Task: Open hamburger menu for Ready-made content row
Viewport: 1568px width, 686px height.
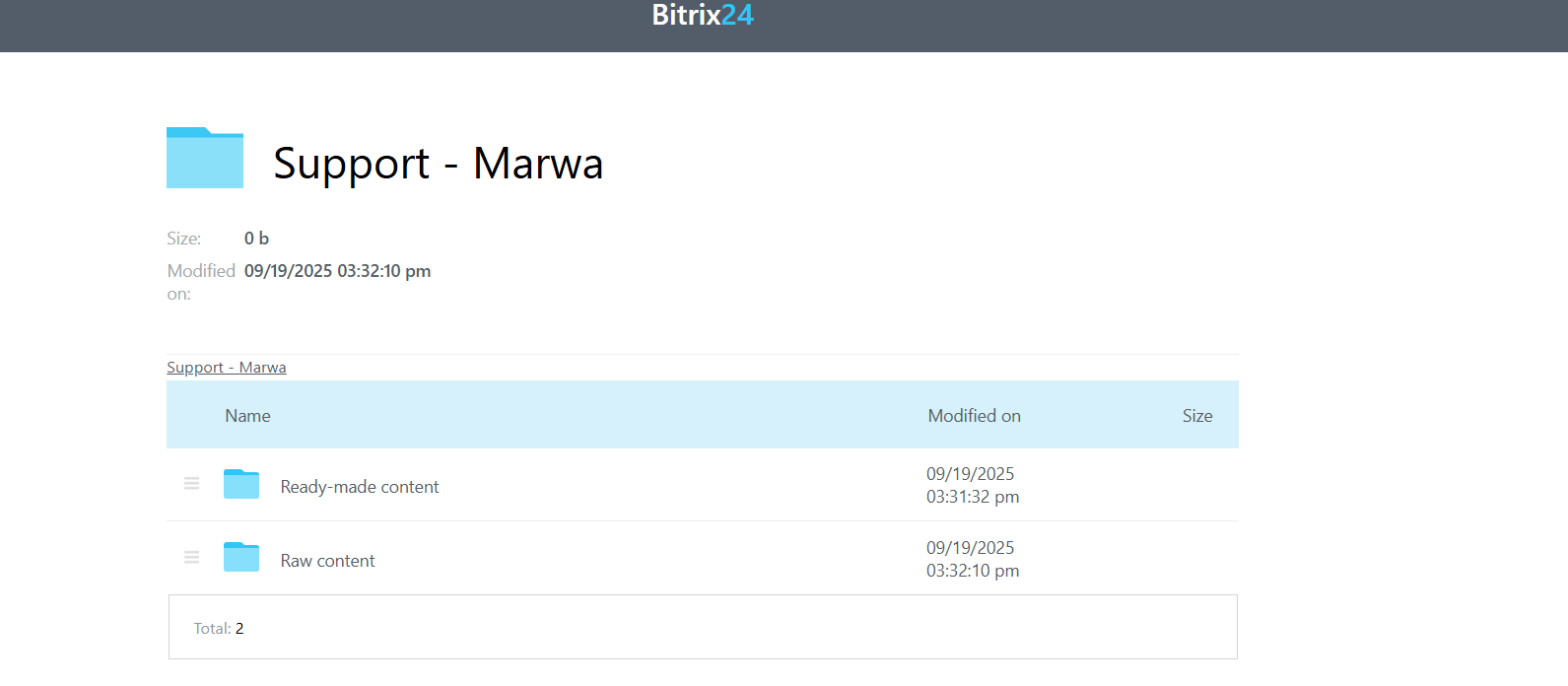Action: (192, 484)
